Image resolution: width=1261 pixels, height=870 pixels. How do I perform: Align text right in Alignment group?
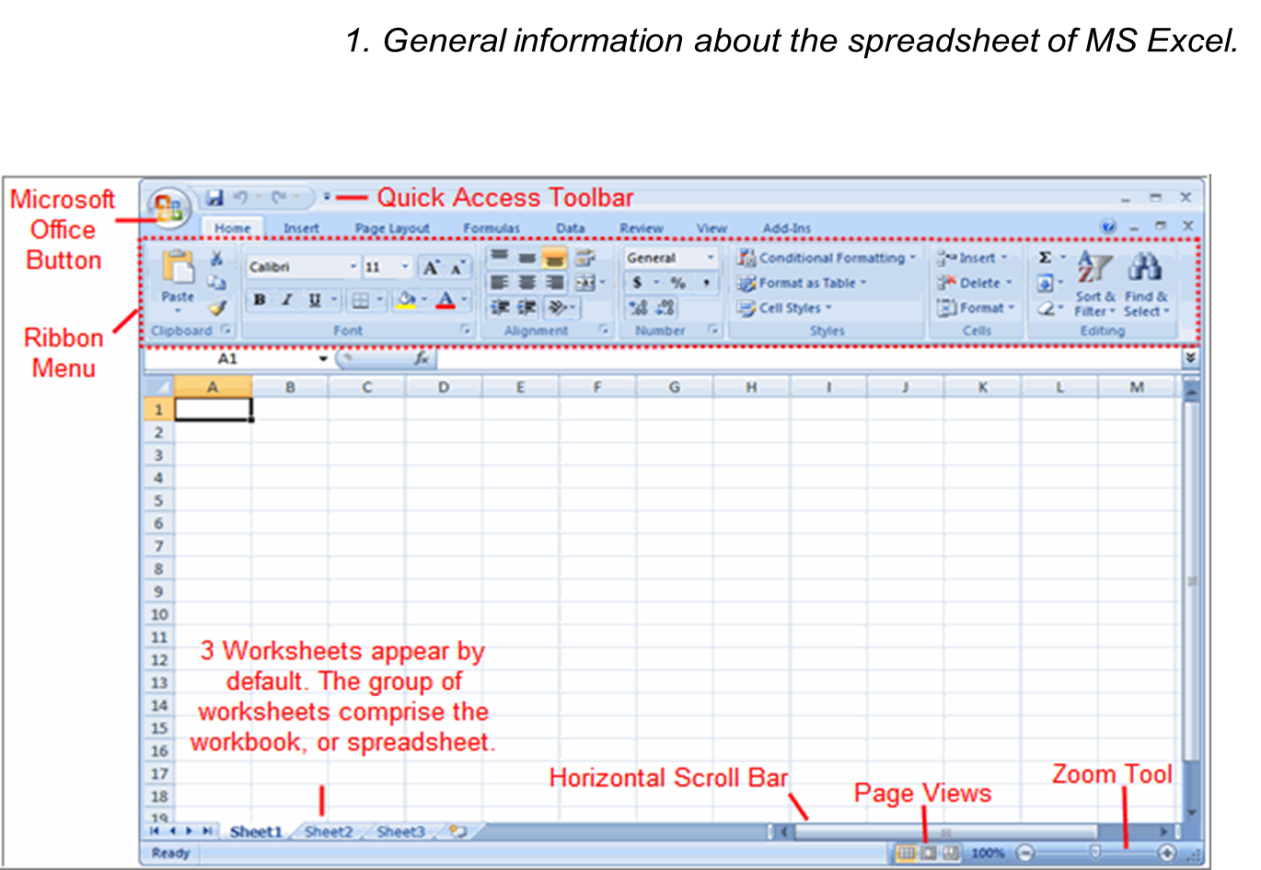tap(553, 284)
